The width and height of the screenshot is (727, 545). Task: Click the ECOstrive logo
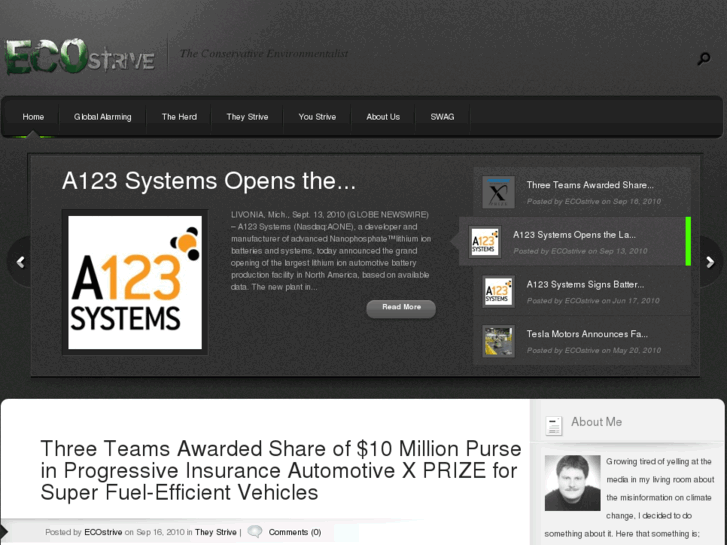point(80,57)
